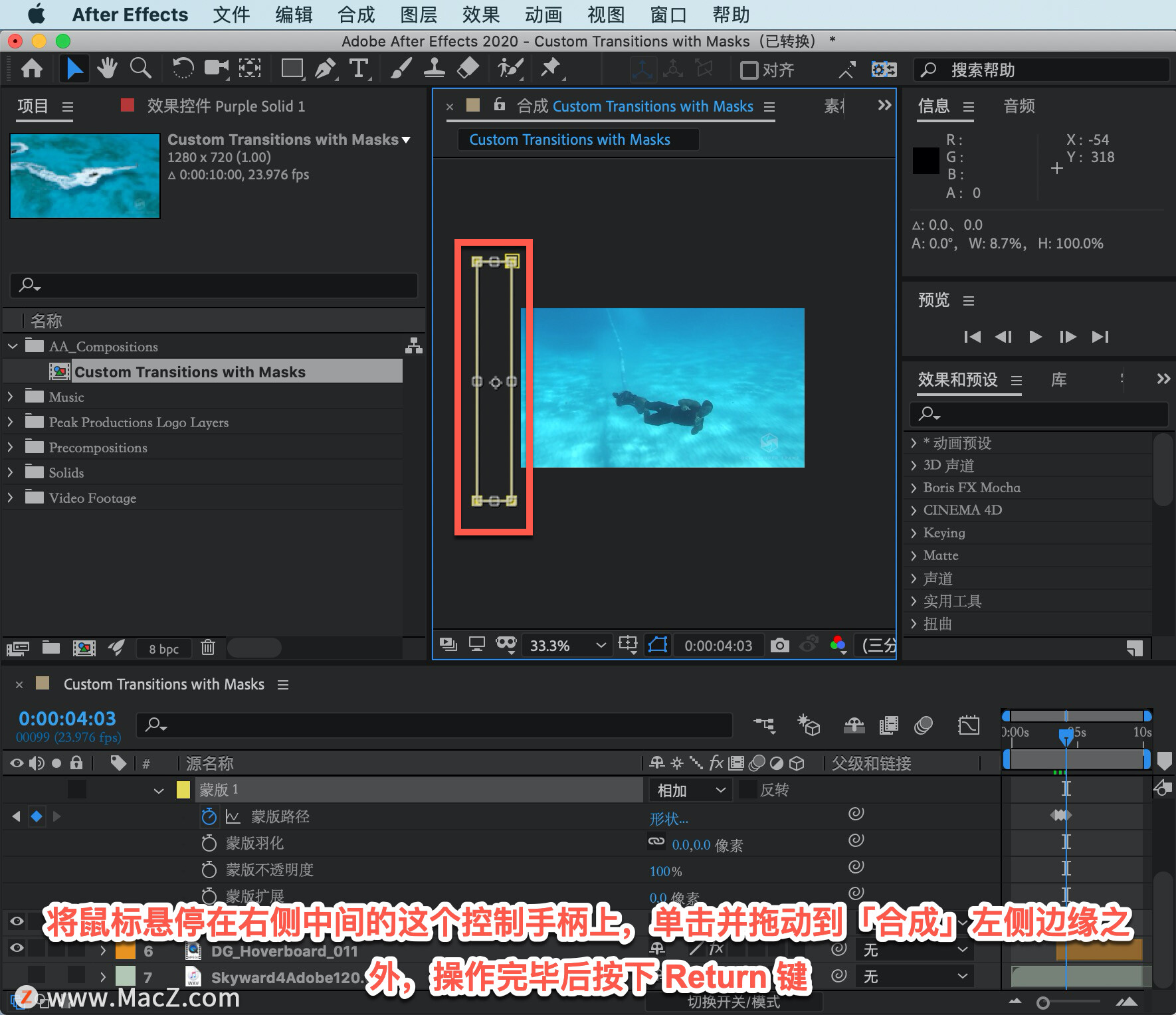Toggle stopwatch for 蒙版路径

pyautogui.click(x=209, y=816)
